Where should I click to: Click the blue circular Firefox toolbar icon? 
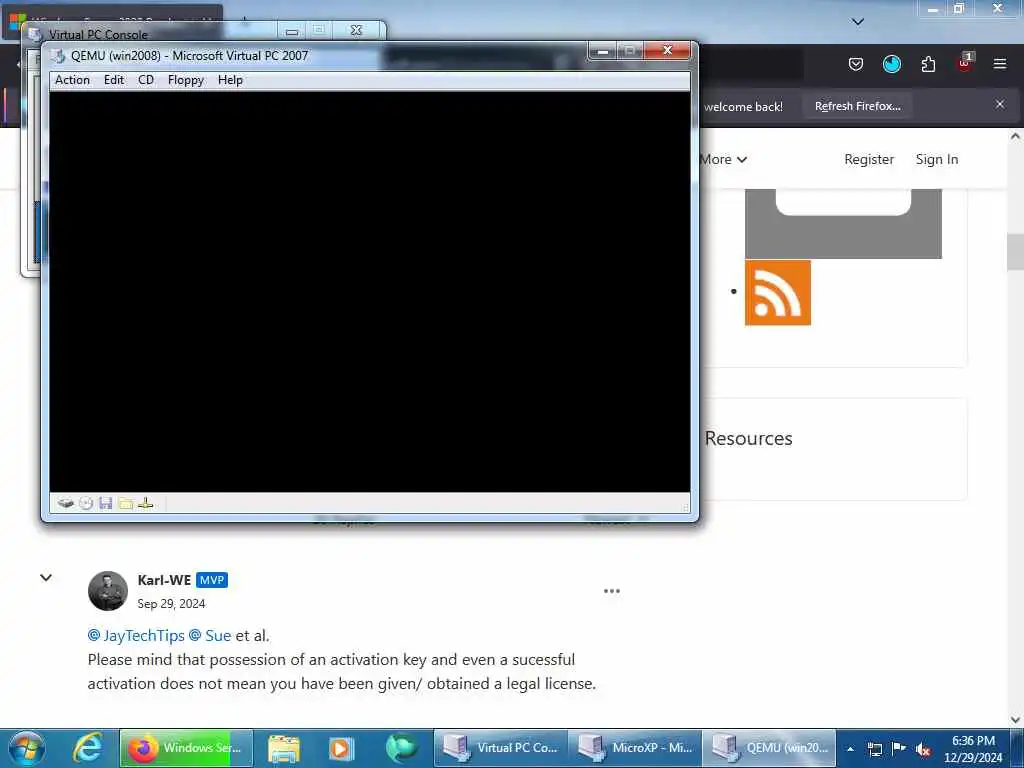[891, 64]
